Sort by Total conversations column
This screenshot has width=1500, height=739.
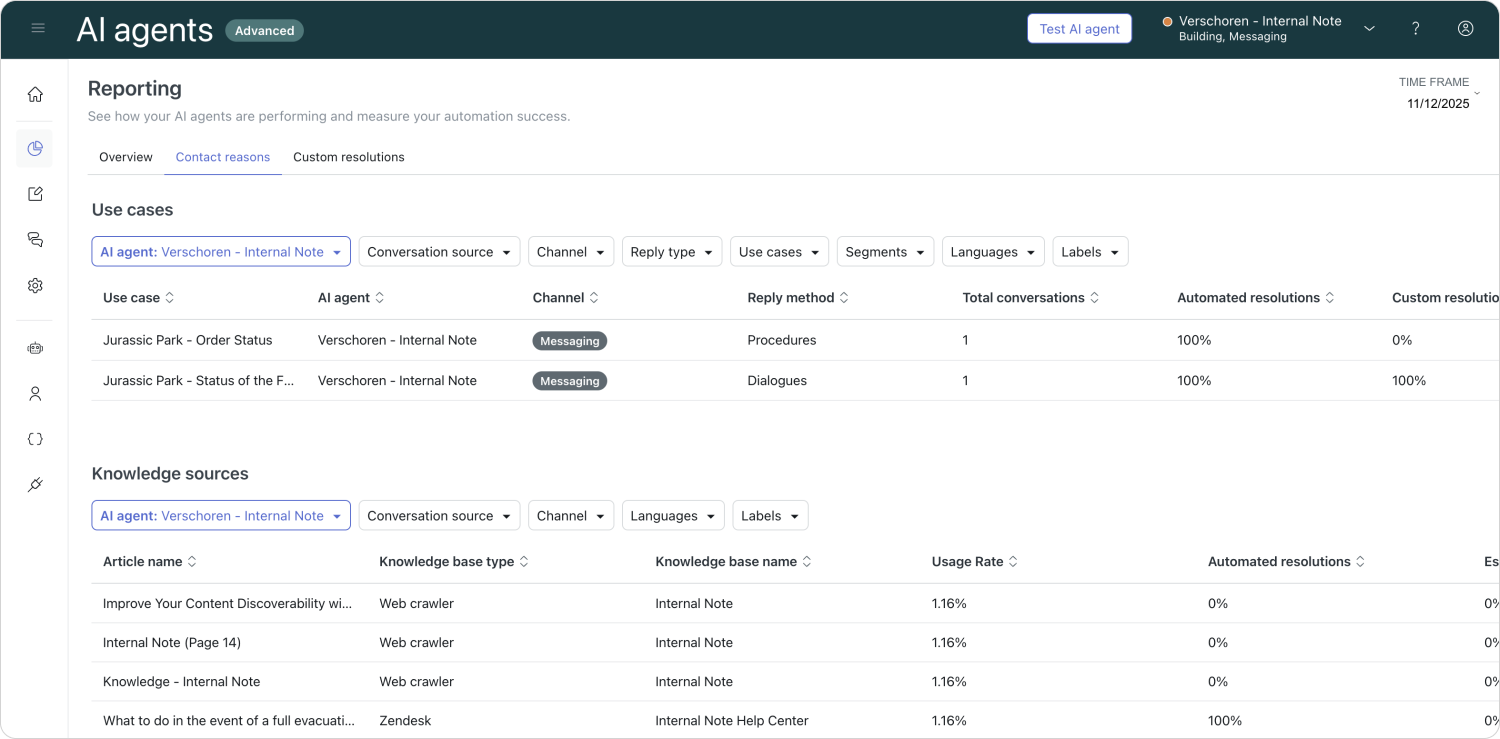(1030, 298)
